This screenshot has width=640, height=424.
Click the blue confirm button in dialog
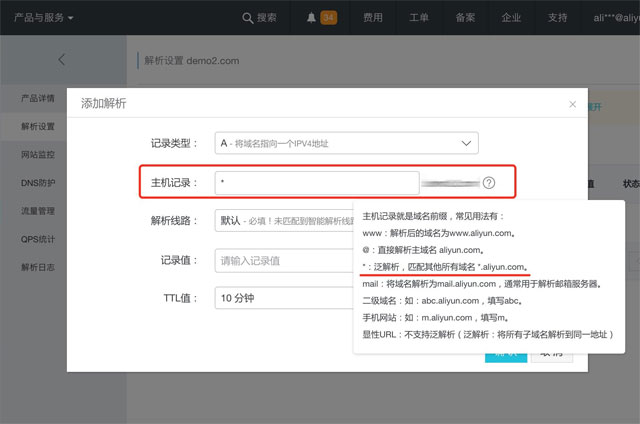coord(506,357)
